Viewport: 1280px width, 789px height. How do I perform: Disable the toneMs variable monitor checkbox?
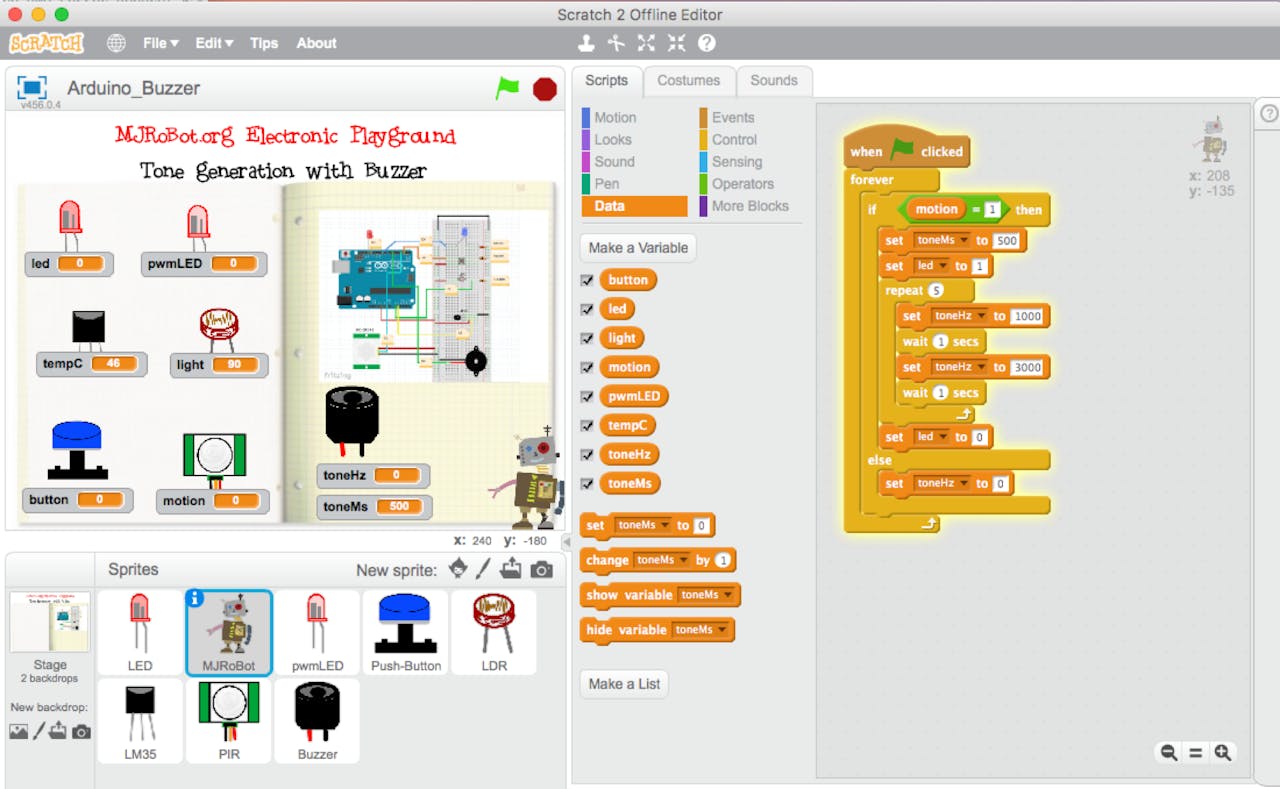(587, 483)
